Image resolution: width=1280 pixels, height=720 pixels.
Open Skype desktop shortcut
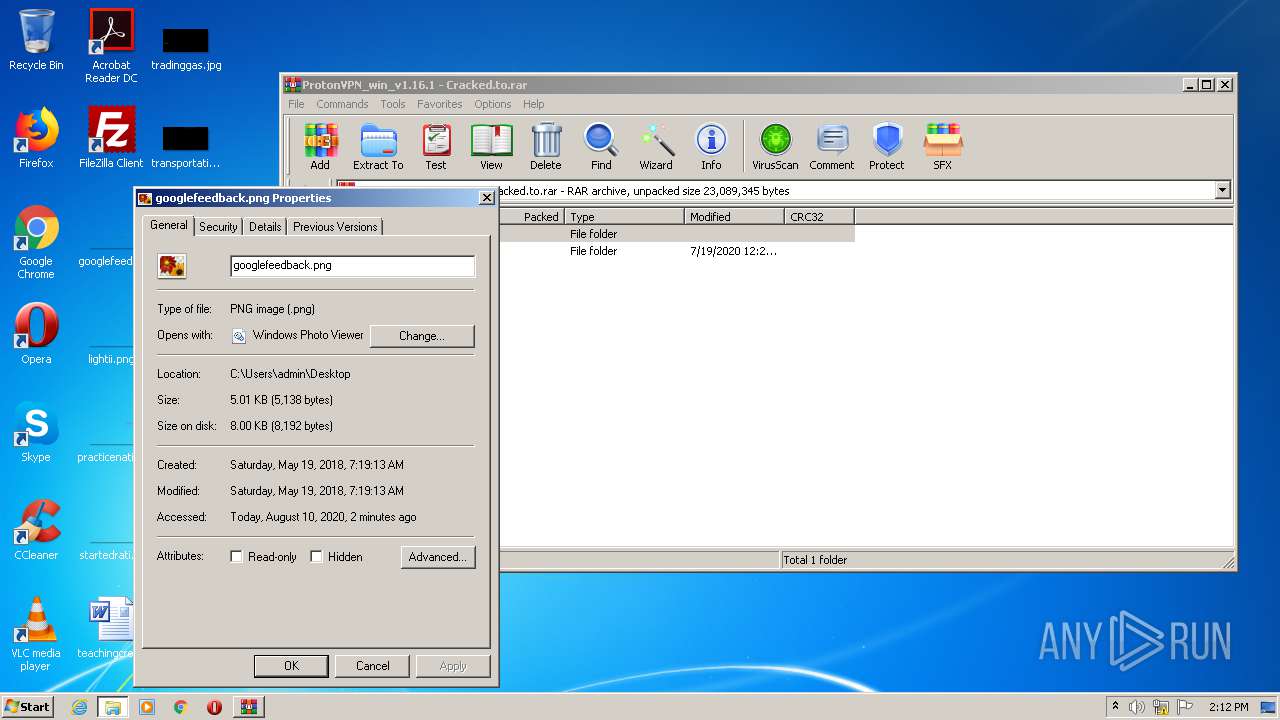pos(36,432)
